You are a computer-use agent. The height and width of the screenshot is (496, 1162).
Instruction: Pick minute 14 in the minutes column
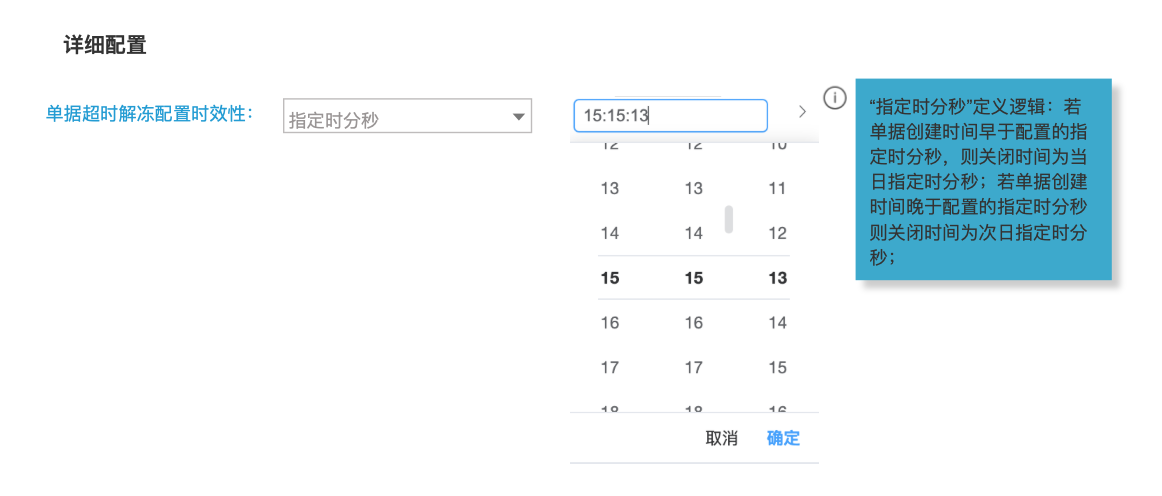click(693, 234)
